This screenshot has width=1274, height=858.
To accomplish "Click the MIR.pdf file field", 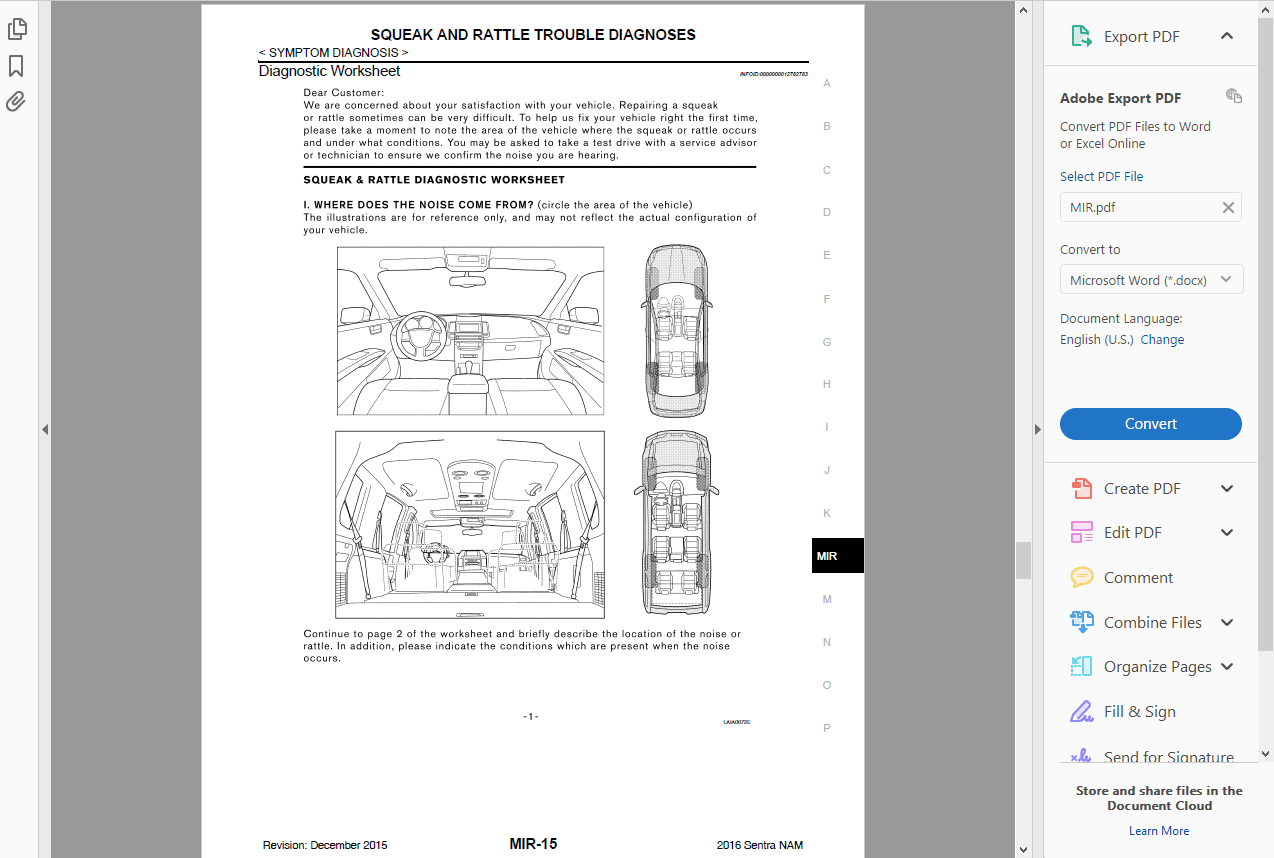I will coord(1150,207).
